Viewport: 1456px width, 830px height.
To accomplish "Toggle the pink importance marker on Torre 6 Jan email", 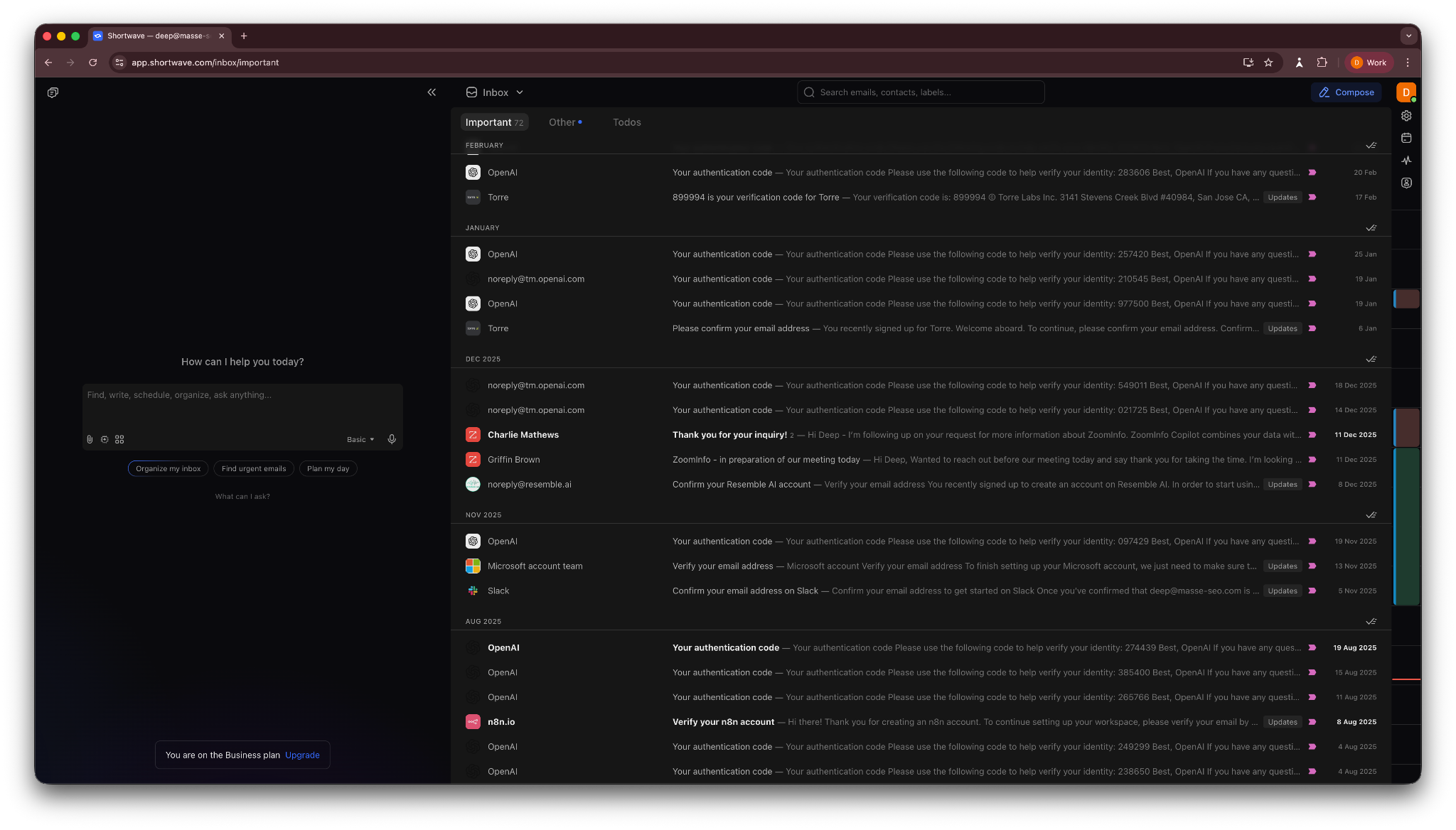I will pyautogui.click(x=1312, y=329).
